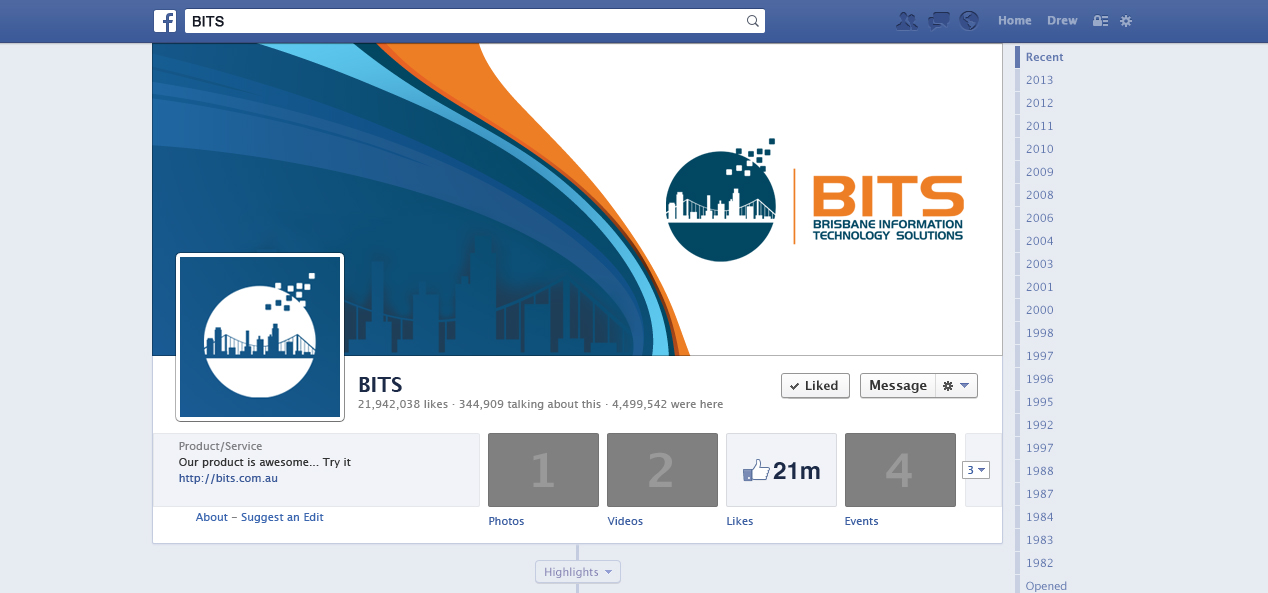This screenshot has height=593, width=1268.
Task: Open the messages icon in top bar
Action: tap(938, 21)
